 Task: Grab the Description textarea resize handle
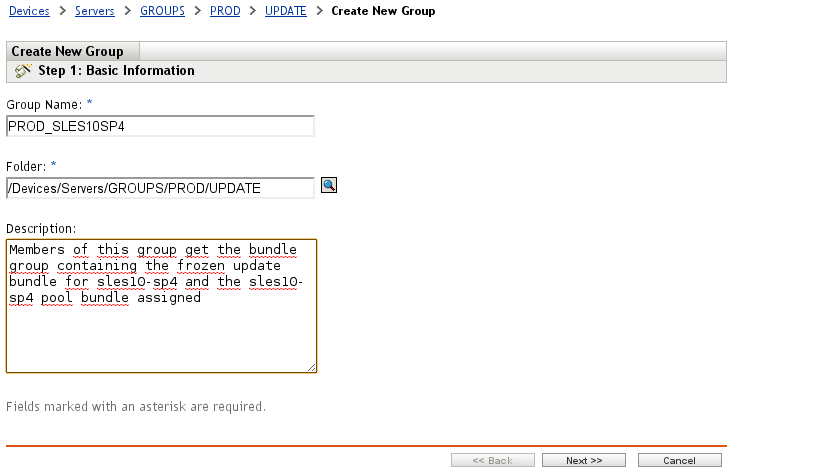pos(312,367)
